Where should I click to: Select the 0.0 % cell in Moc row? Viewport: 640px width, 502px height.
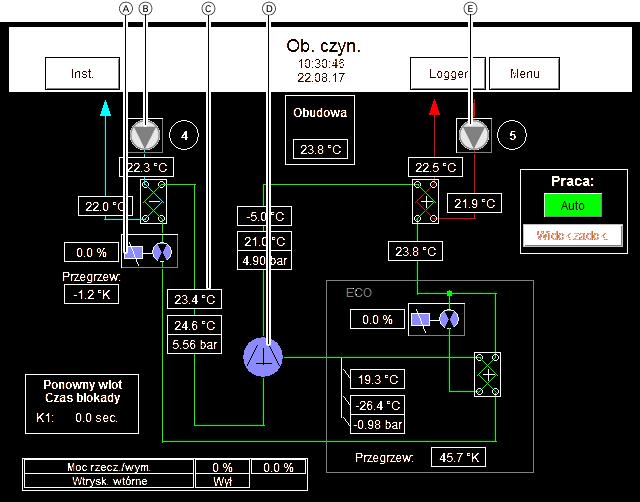(x=278, y=467)
